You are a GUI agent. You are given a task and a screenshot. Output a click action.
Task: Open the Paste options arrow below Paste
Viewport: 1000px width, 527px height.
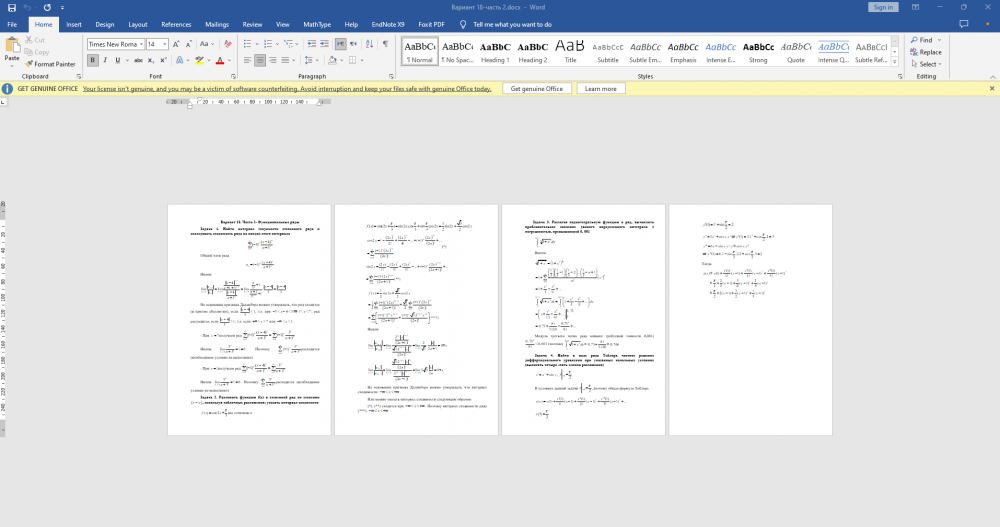coord(12,65)
